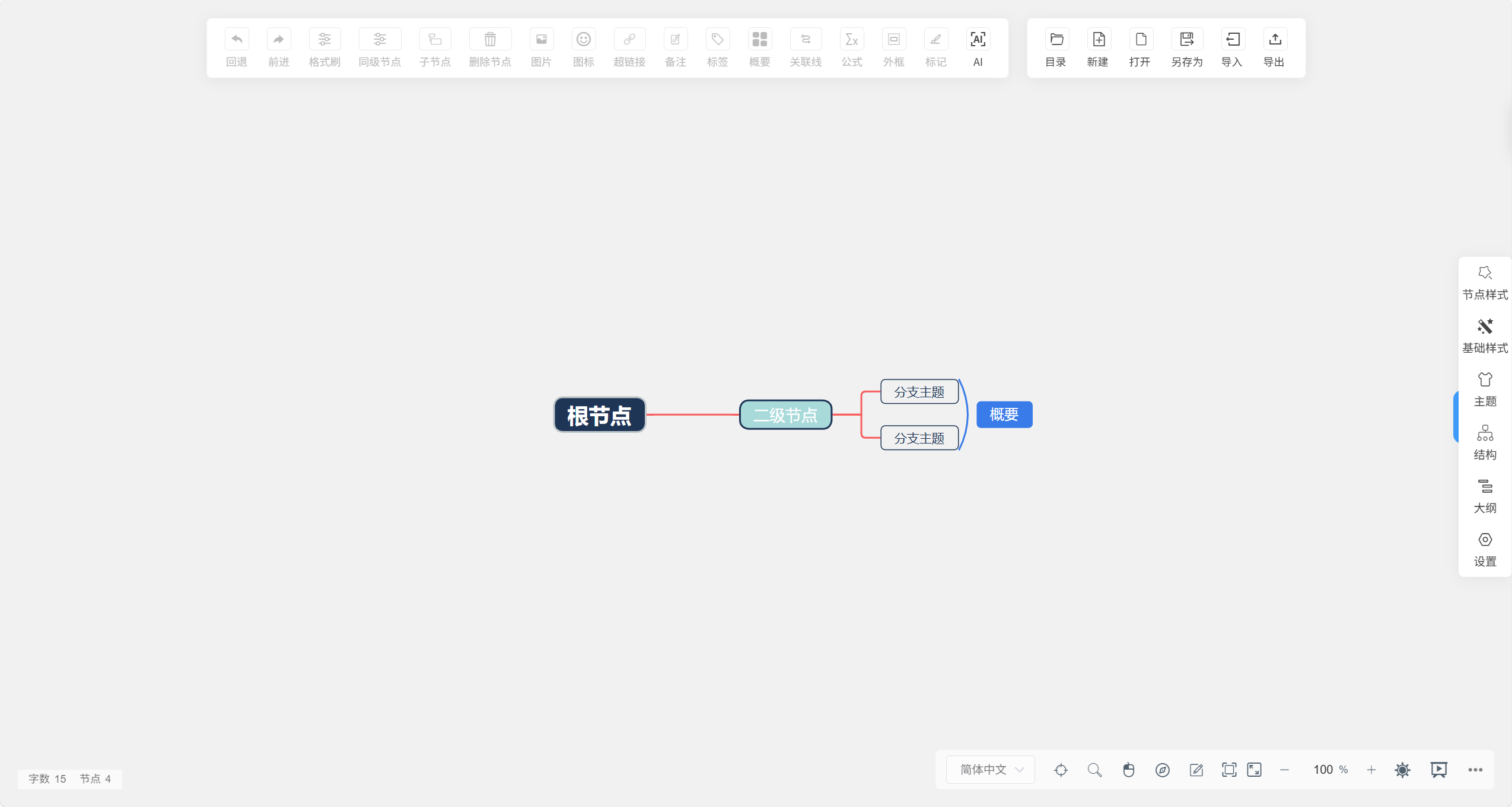Open the 结构 structure panel
The width and height of the screenshot is (1512, 807).
(x=1485, y=442)
